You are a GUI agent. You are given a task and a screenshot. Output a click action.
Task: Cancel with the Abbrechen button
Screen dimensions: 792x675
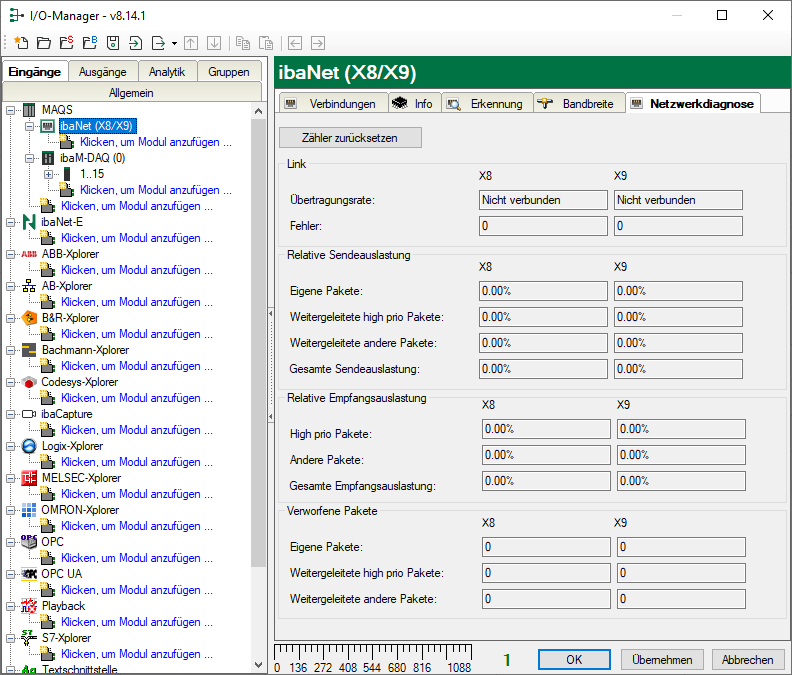click(x=748, y=659)
